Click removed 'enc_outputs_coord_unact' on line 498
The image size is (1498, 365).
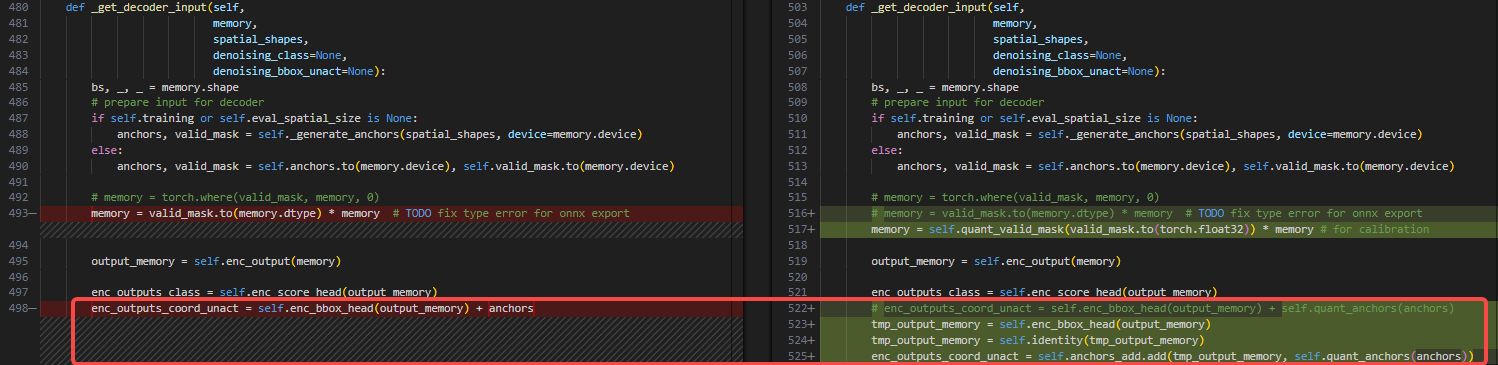tap(166, 308)
